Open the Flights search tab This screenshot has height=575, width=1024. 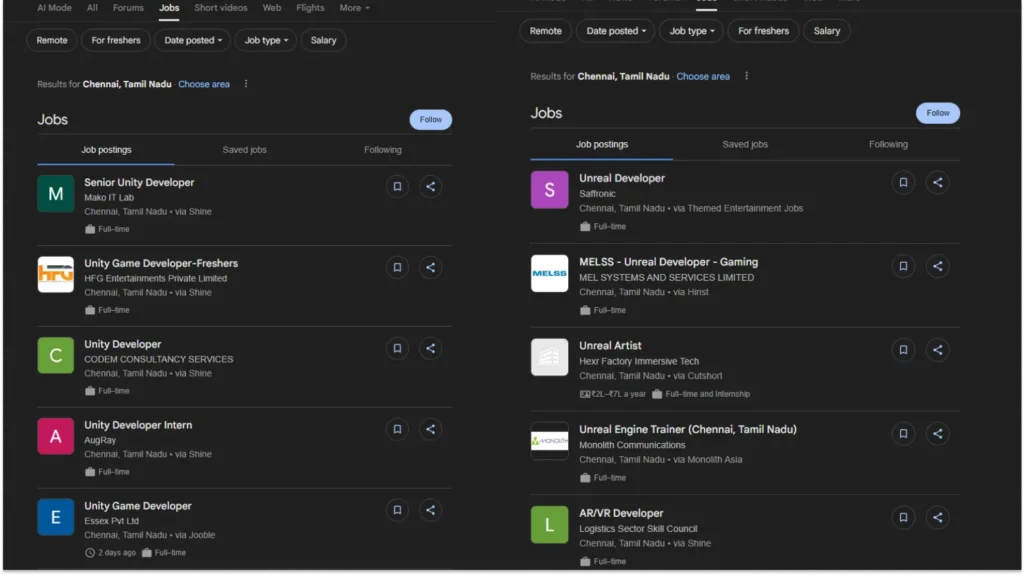310,8
